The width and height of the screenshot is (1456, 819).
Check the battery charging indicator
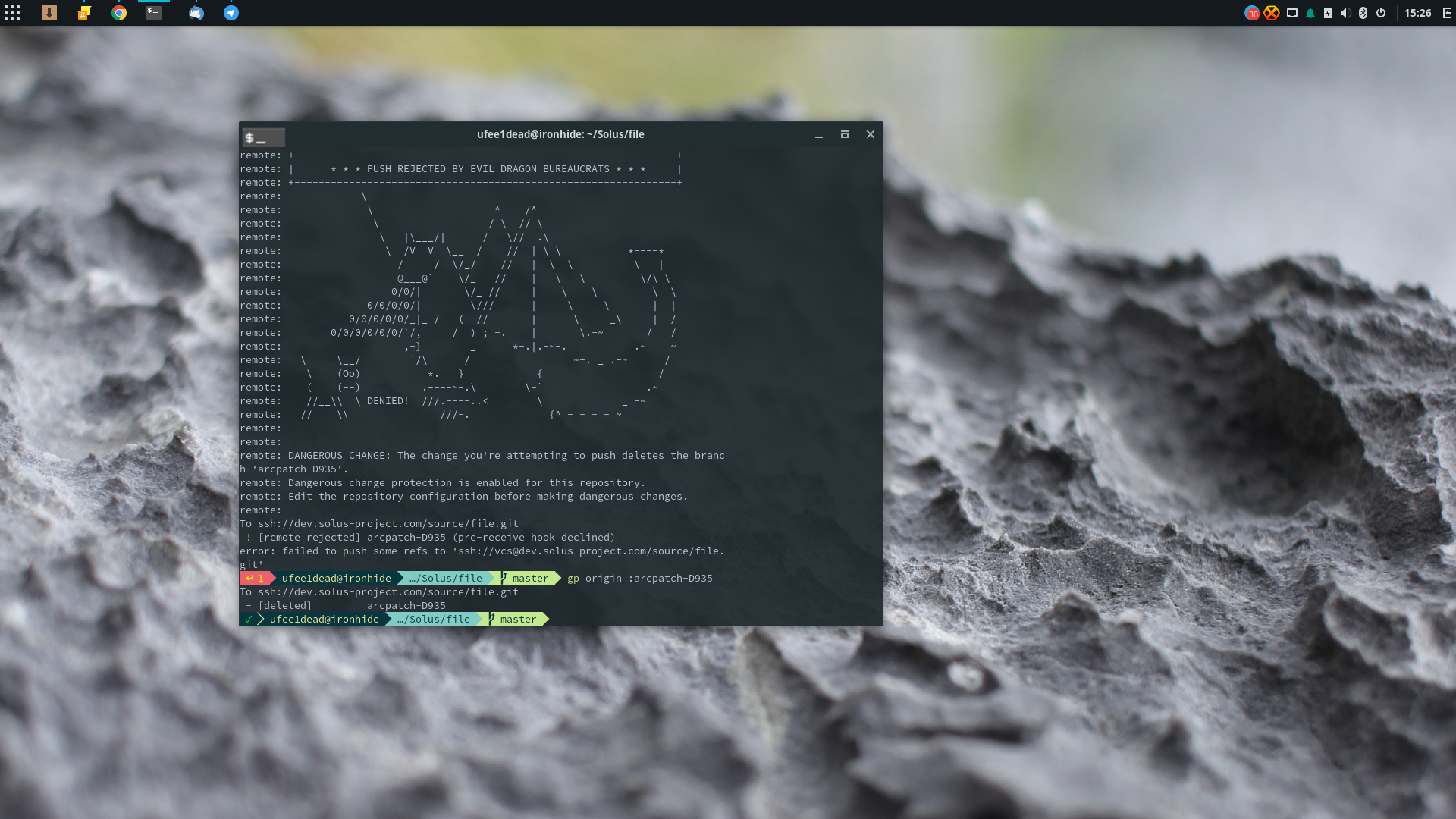(x=1328, y=13)
